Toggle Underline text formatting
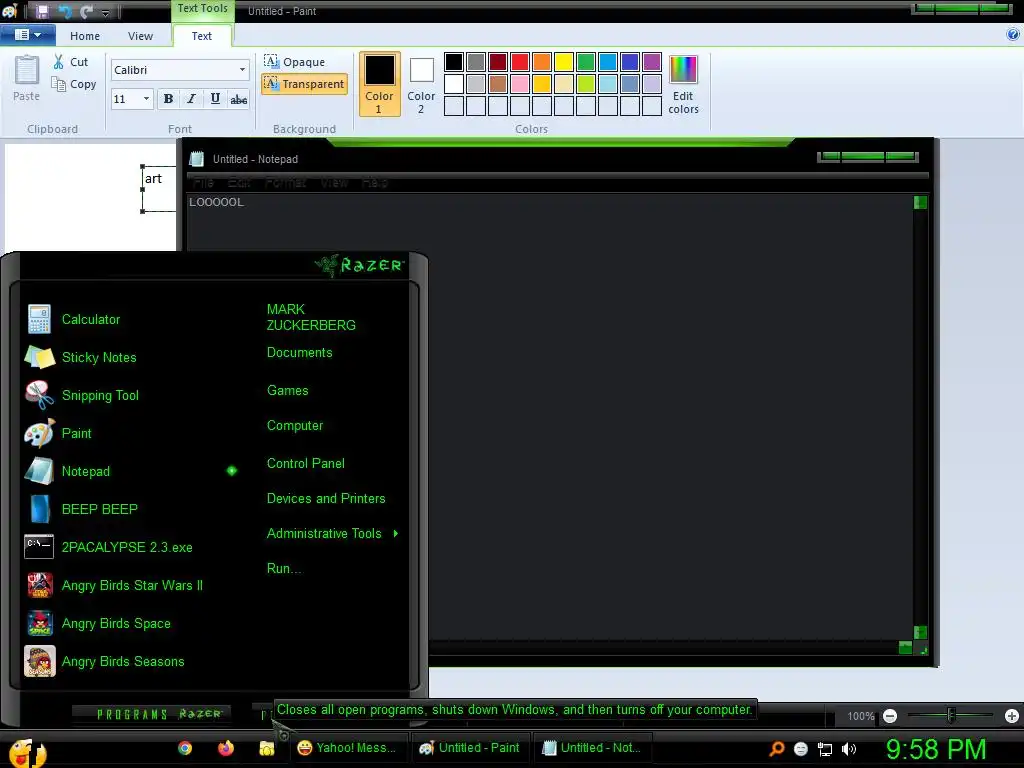 pyautogui.click(x=215, y=99)
